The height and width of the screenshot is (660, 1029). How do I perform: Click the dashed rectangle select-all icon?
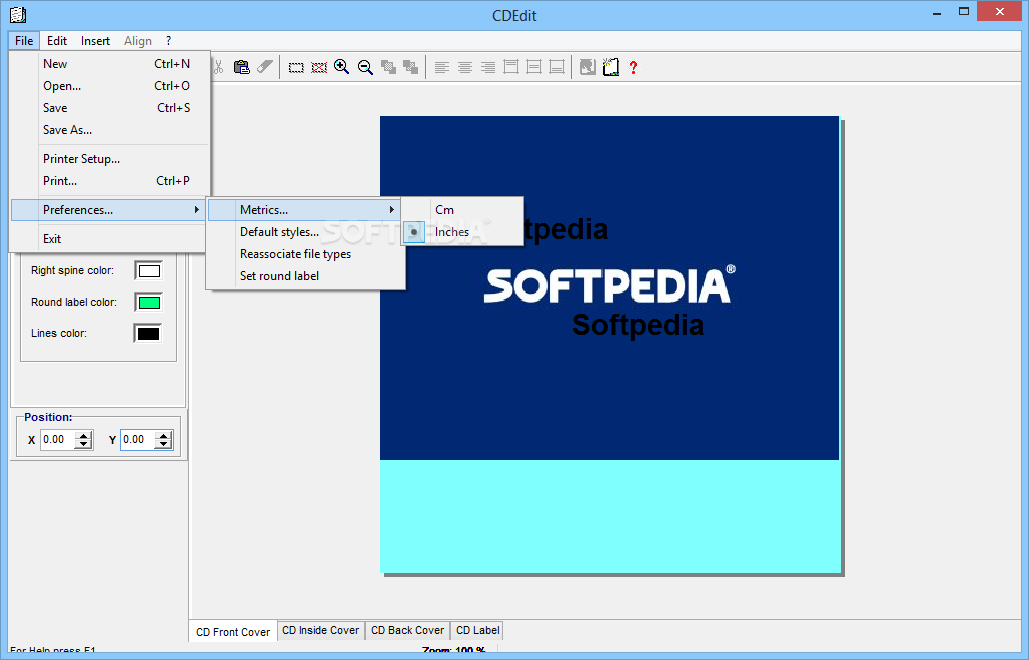pos(297,68)
